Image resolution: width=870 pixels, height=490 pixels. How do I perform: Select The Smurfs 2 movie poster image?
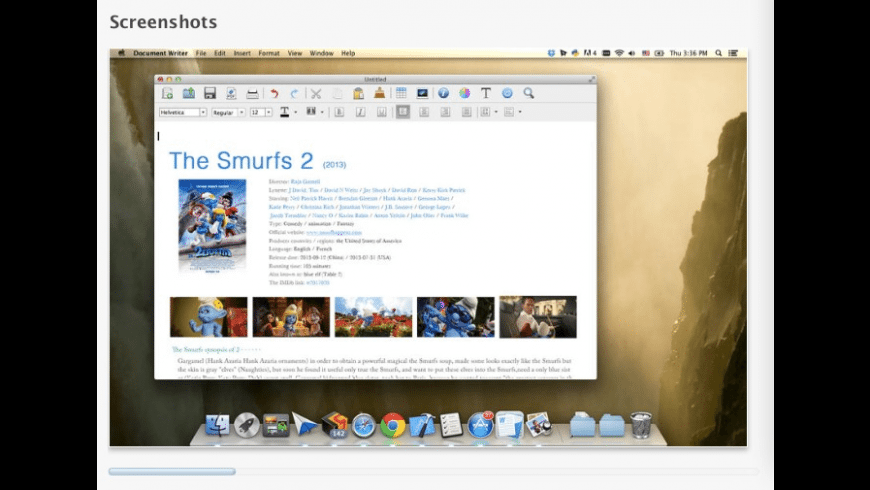212,226
